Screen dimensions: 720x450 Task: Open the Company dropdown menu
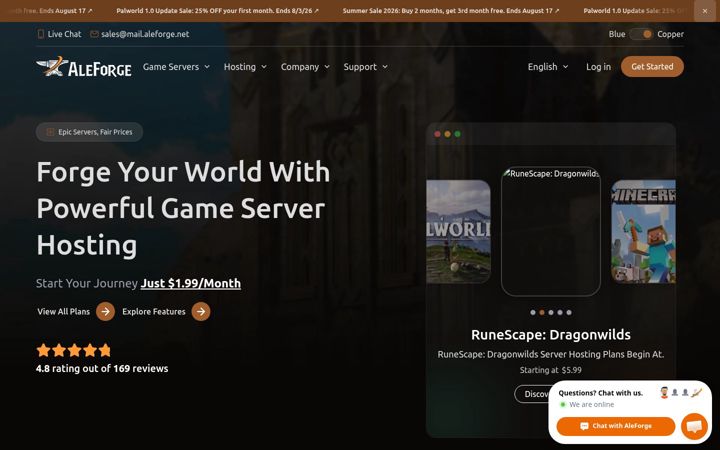(x=305, y=67)
